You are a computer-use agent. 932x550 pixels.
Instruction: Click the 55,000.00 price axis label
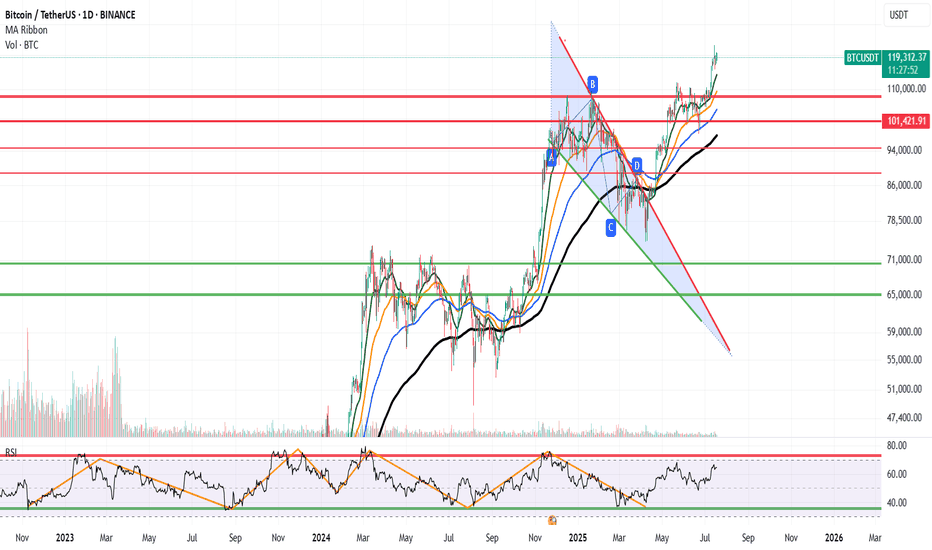905,360
